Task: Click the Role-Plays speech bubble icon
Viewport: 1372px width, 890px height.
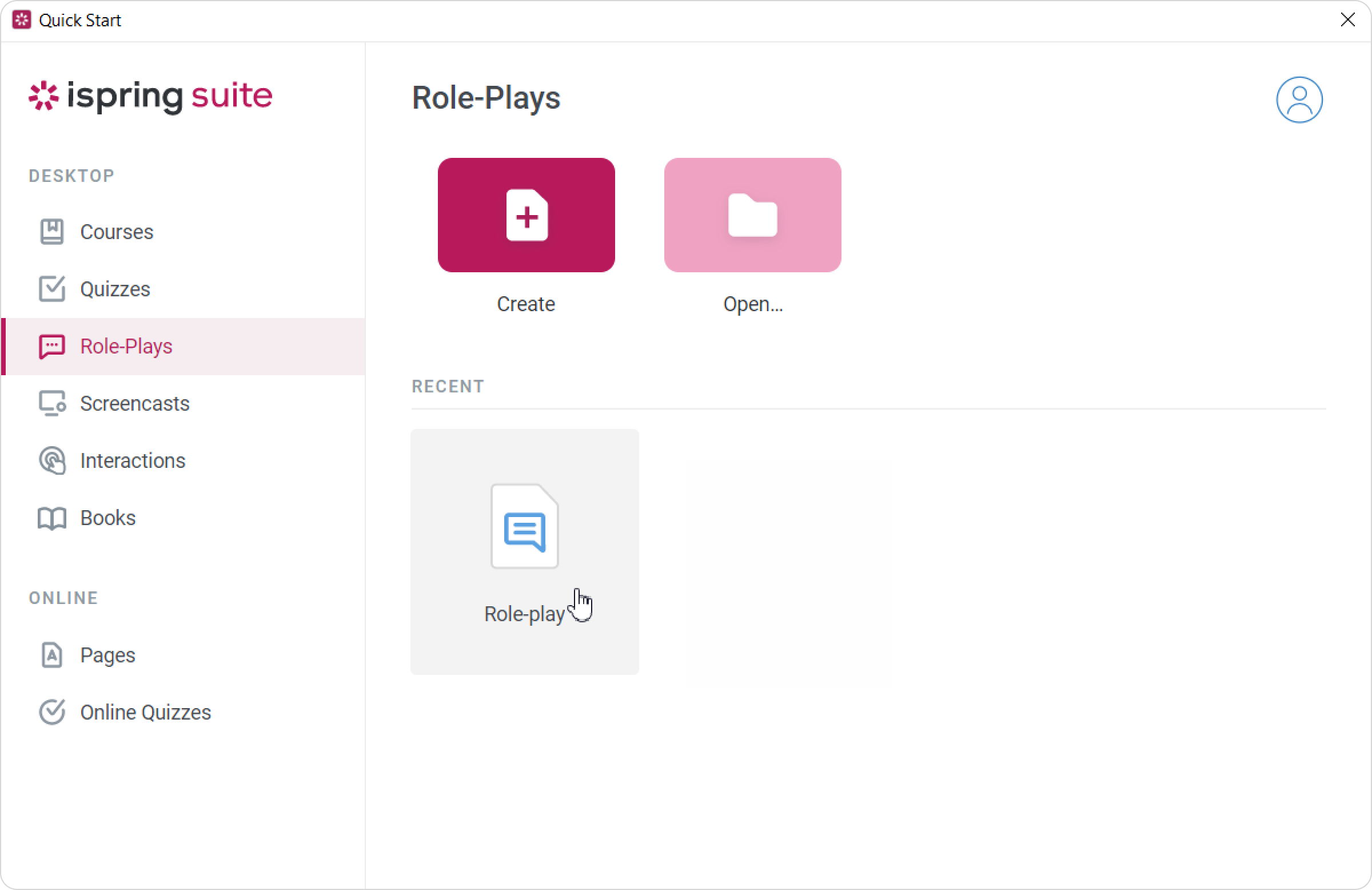Action: [52, 346]
